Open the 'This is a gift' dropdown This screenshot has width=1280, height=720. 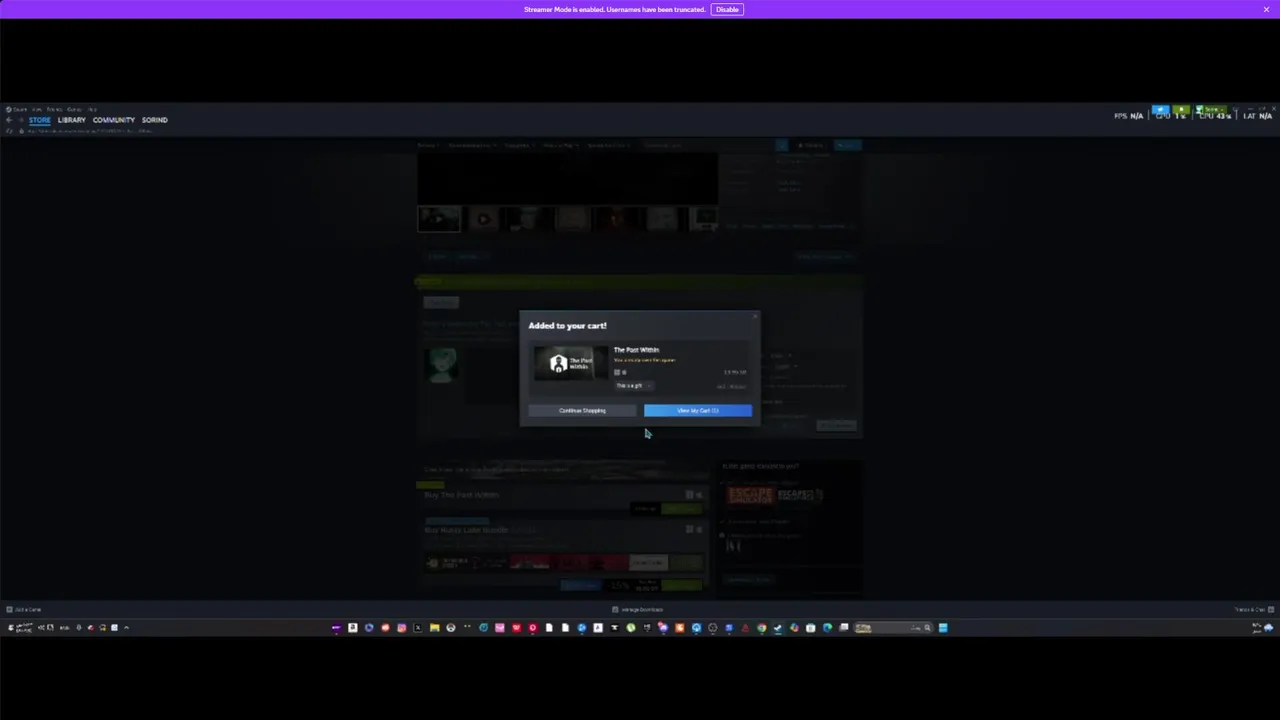coord(633,385)
